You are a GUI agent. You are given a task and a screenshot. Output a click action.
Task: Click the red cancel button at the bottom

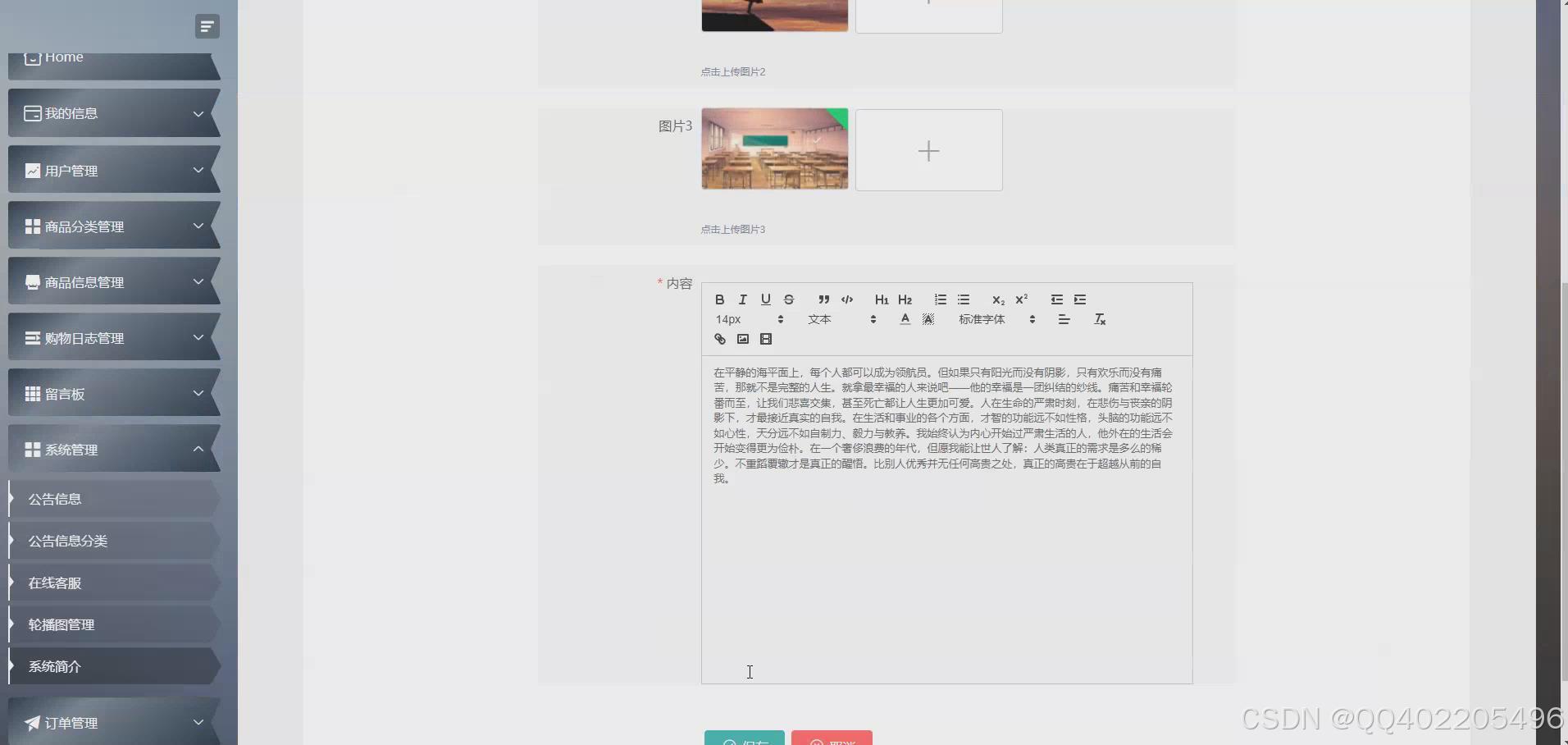click(831, 739)
